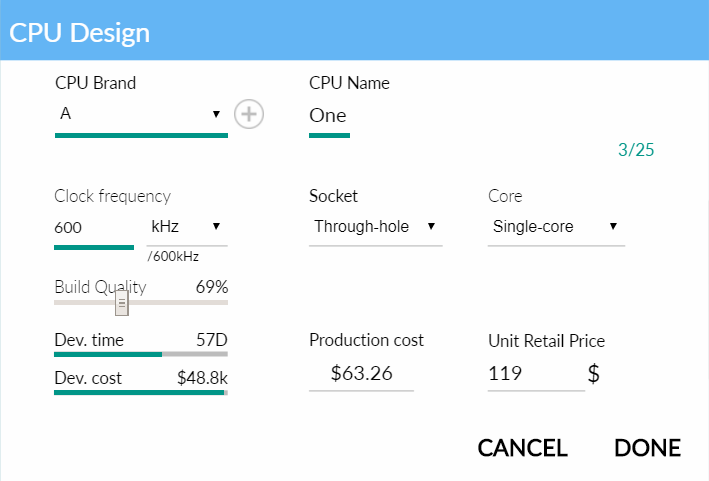
Task: Edit the CPU Name field containing One
Action: (x=329, y=116)
